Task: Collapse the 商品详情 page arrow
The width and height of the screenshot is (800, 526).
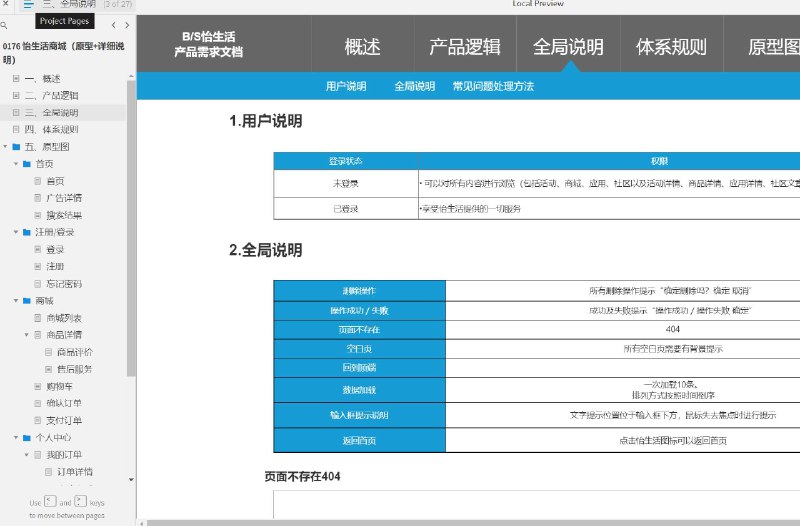Action: click(27, 335)
